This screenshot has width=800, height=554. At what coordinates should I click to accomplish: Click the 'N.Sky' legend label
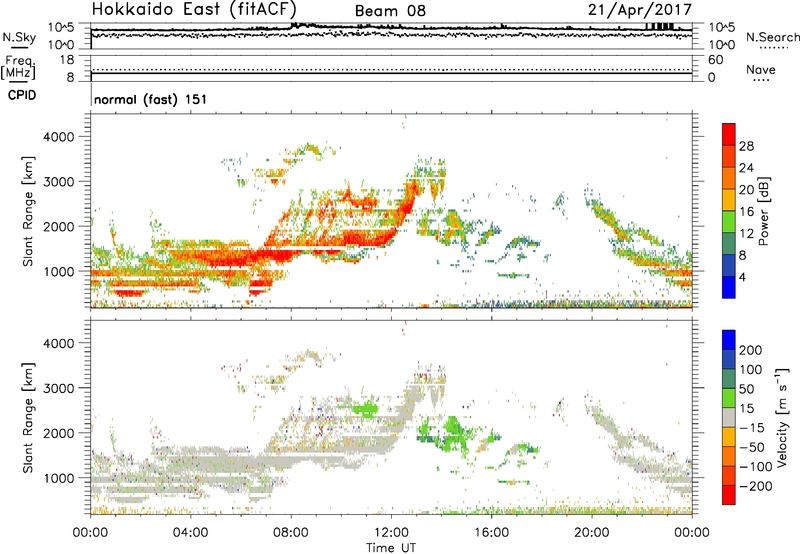19,37
